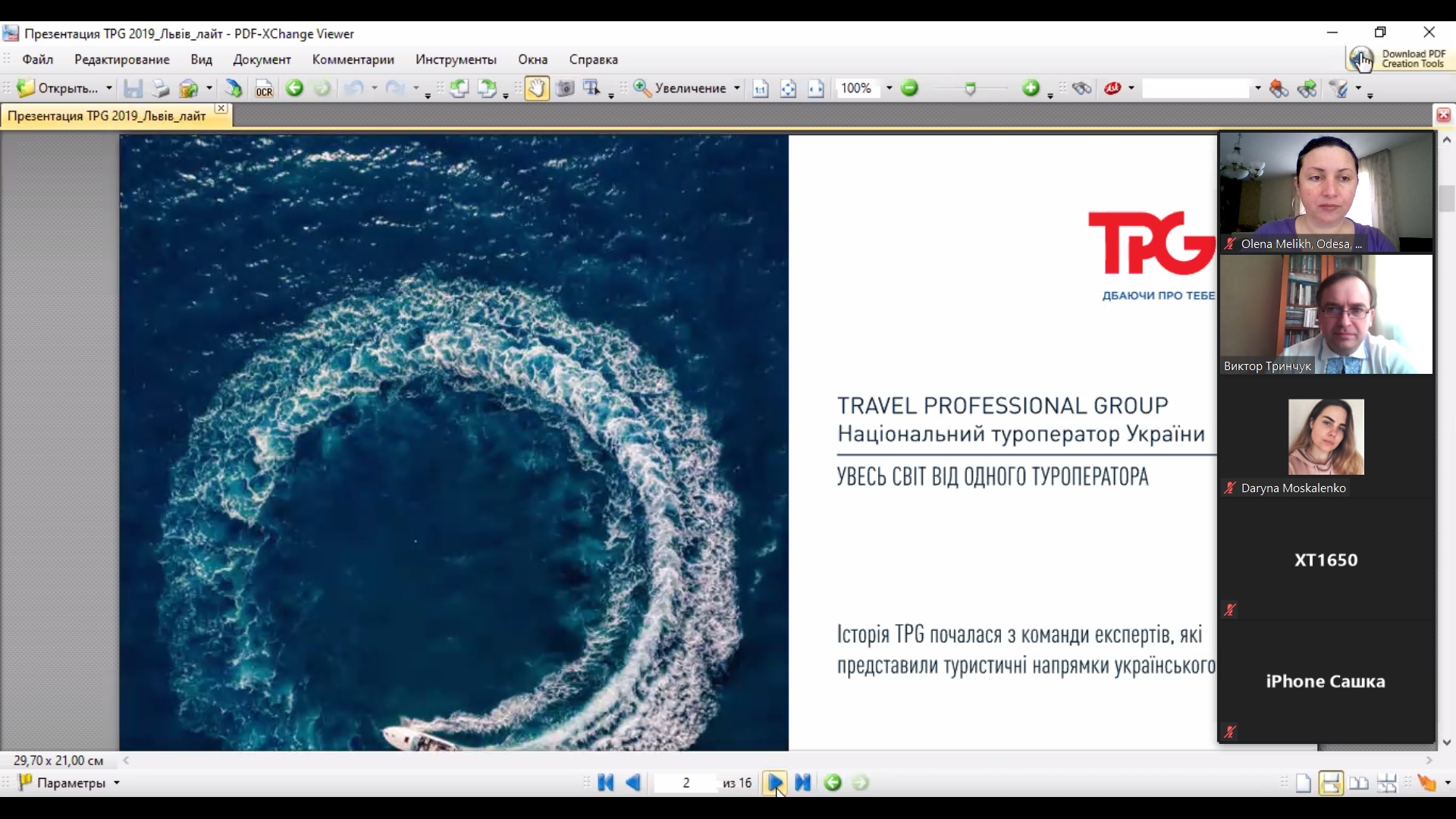
Task: Find next match binoculars icon
Action: click(1307, 88)
